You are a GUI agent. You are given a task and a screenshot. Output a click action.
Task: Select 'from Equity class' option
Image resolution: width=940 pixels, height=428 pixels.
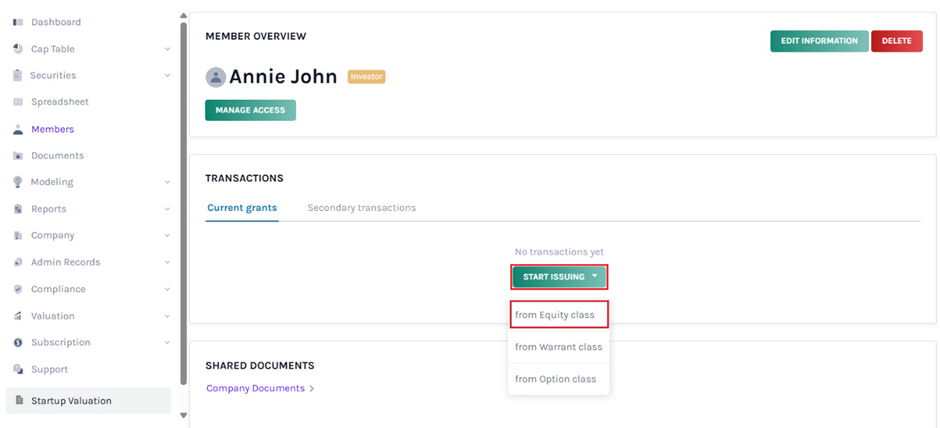(555, 315)
